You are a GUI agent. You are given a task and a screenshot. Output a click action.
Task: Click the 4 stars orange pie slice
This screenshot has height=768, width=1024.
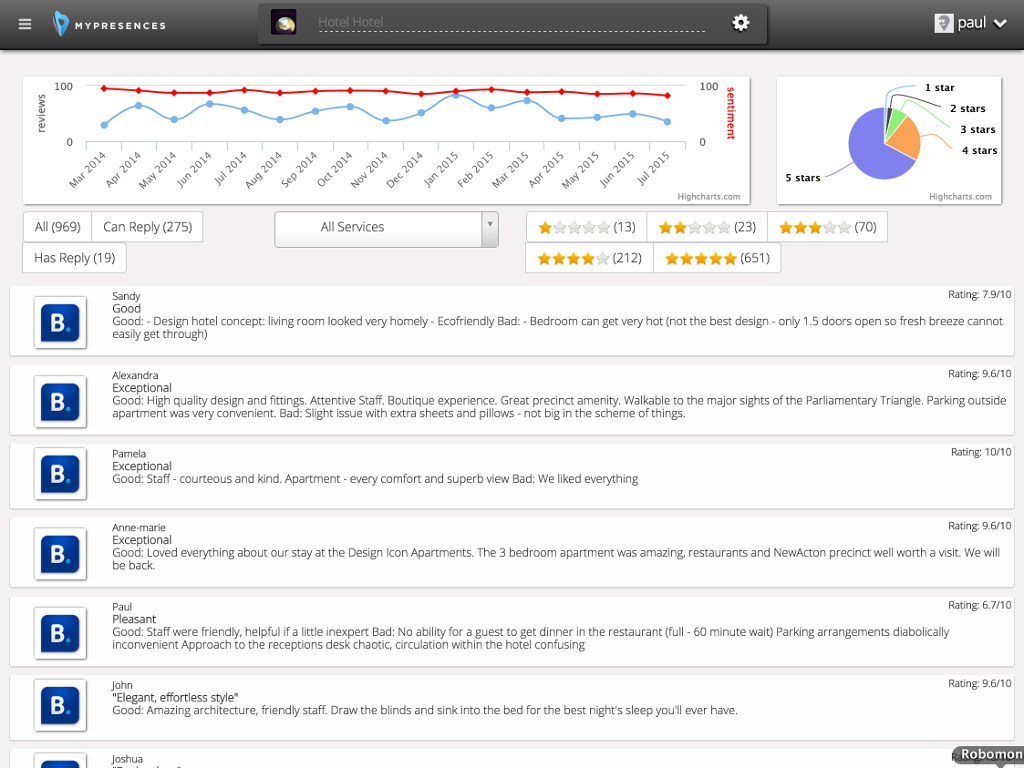pos(904,138)
